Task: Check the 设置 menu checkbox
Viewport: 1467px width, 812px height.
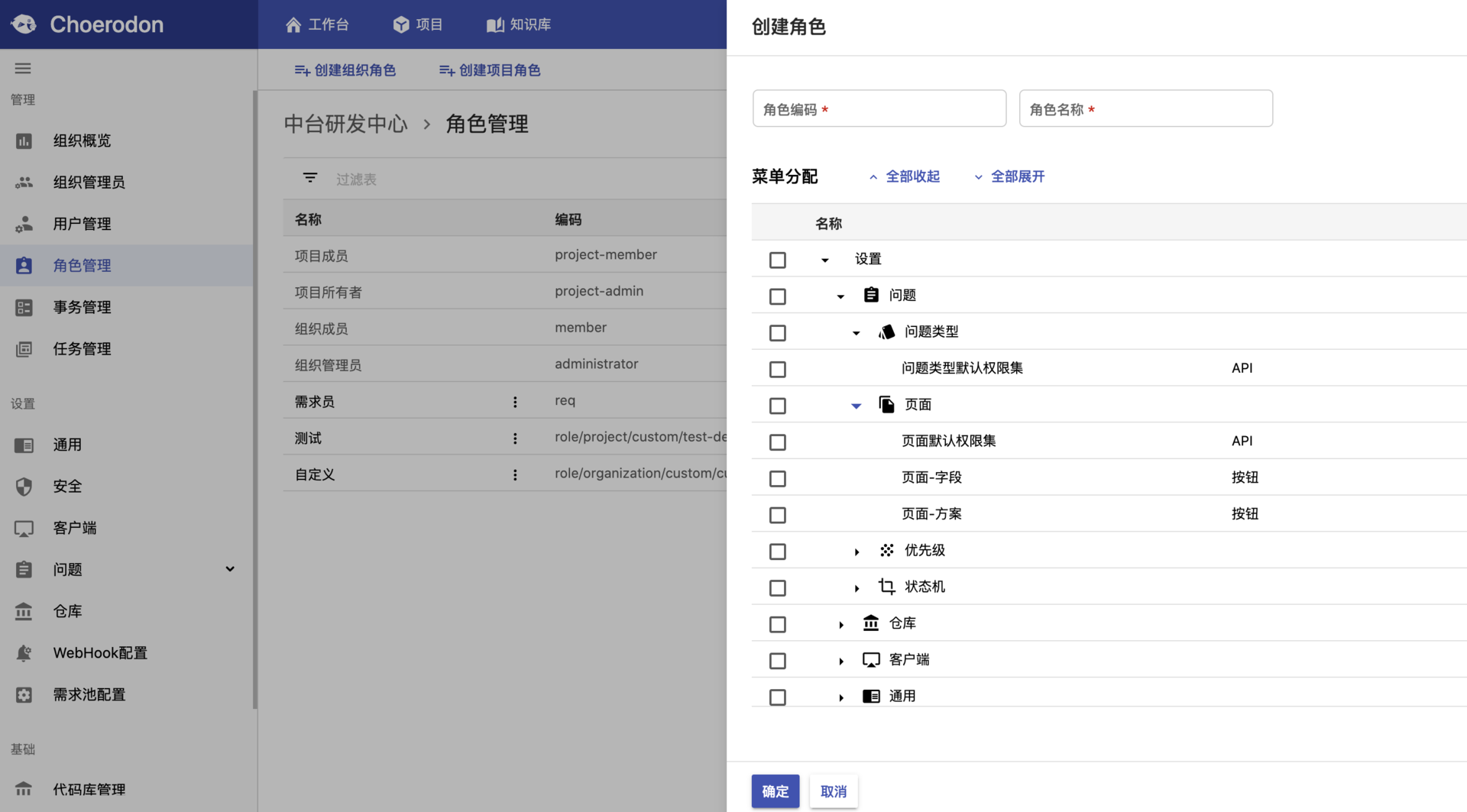Action: tap(777, 260)
